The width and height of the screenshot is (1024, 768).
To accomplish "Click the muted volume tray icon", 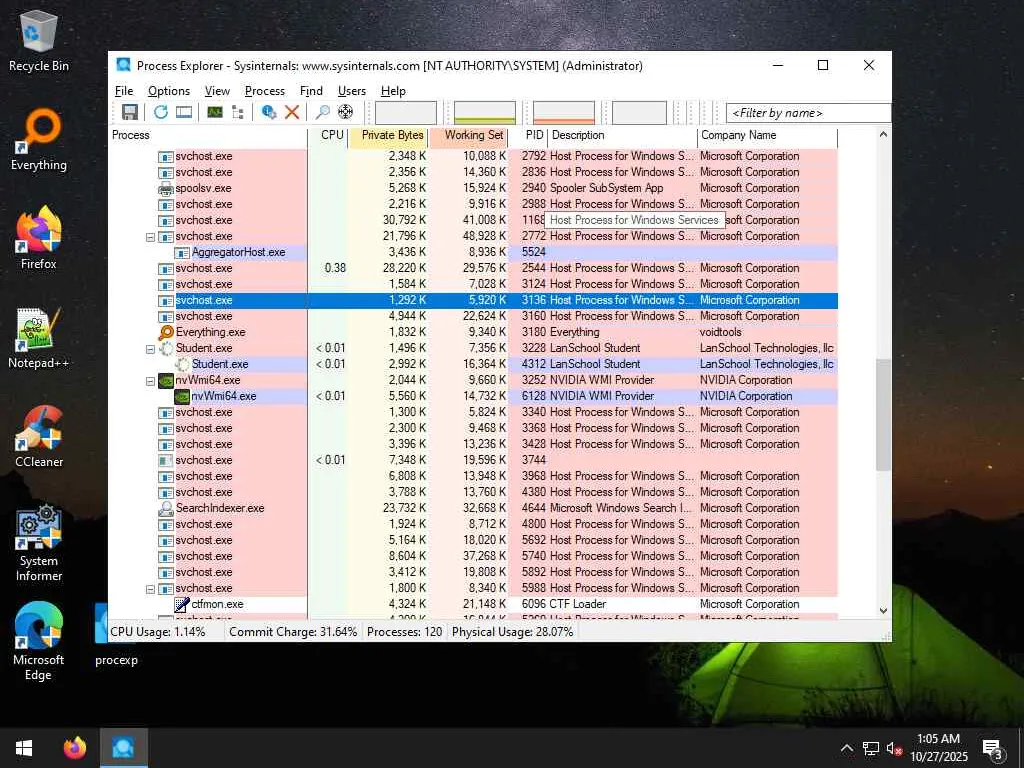I will 895,748.
